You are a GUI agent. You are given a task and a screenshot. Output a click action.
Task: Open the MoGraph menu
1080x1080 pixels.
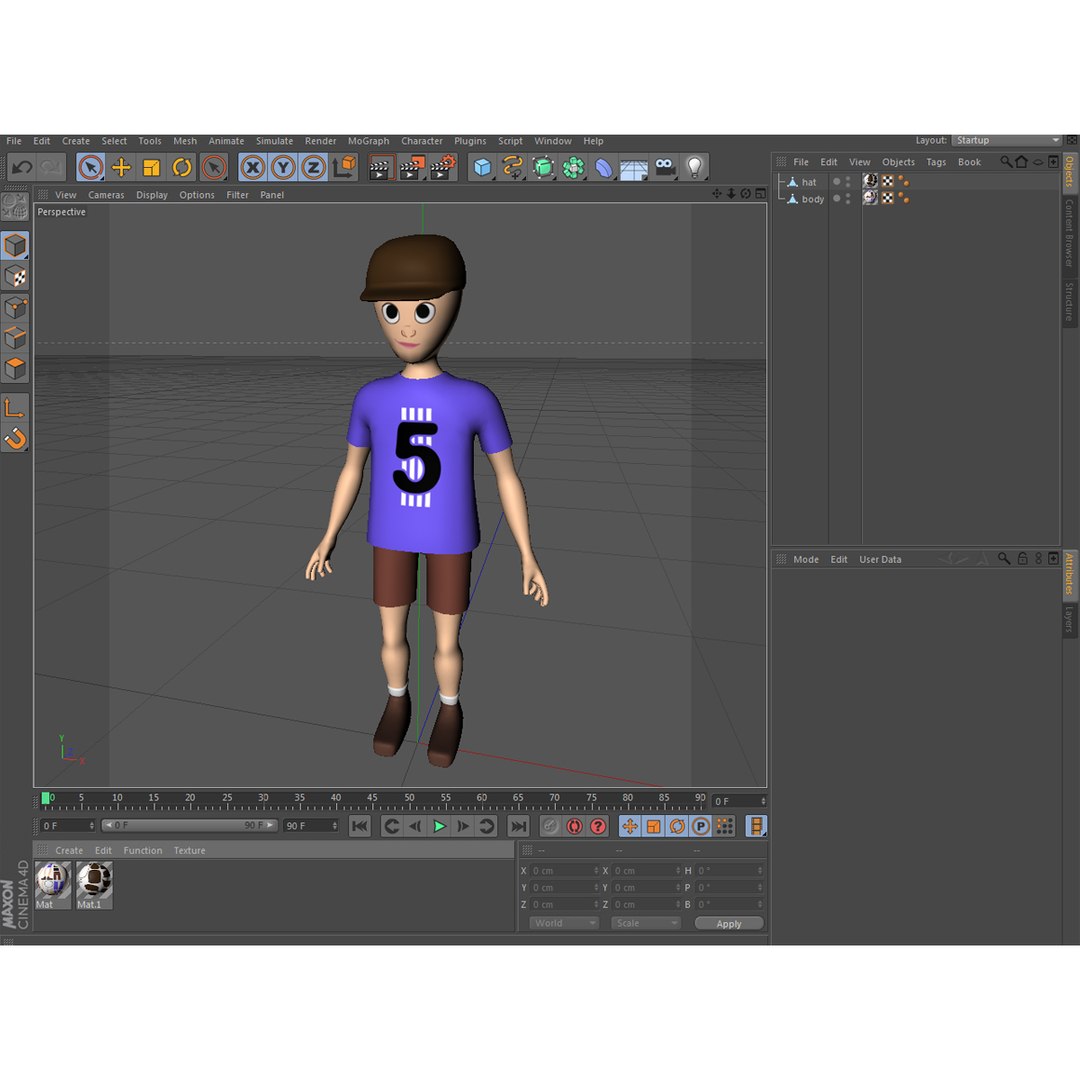tap(368, 141)
